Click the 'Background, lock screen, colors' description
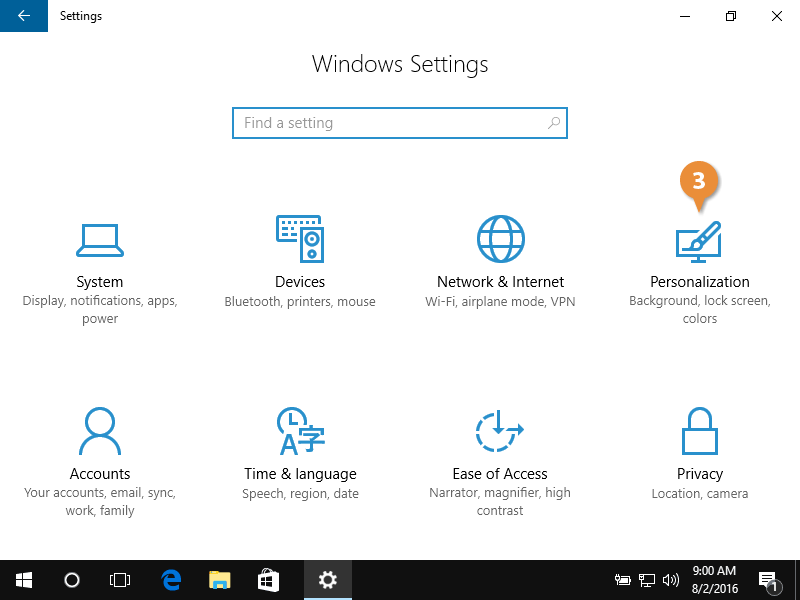Viewport: 800px width, 600px height. tap(700, 310)
